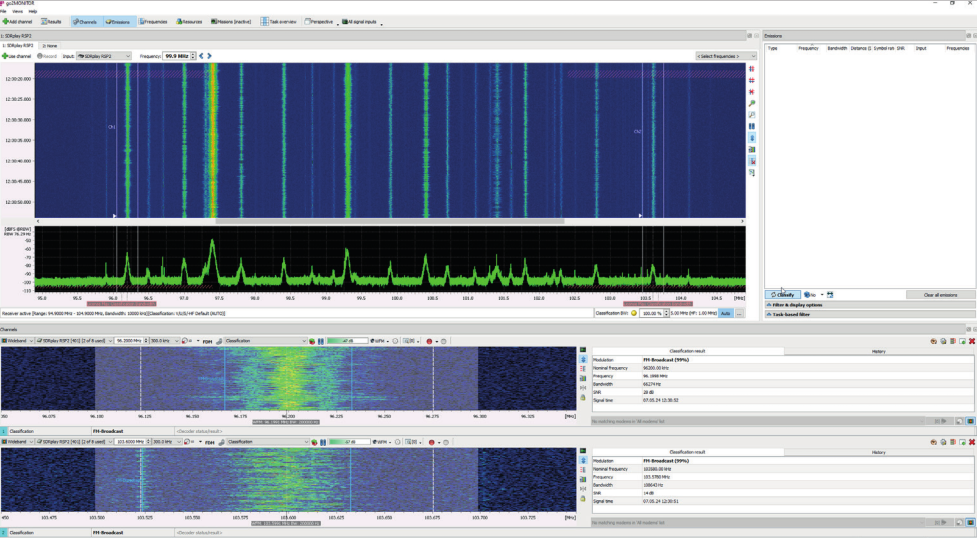Close first channel with red X
The height and width of the screenshot is (538, 977).
click(971, 341)
